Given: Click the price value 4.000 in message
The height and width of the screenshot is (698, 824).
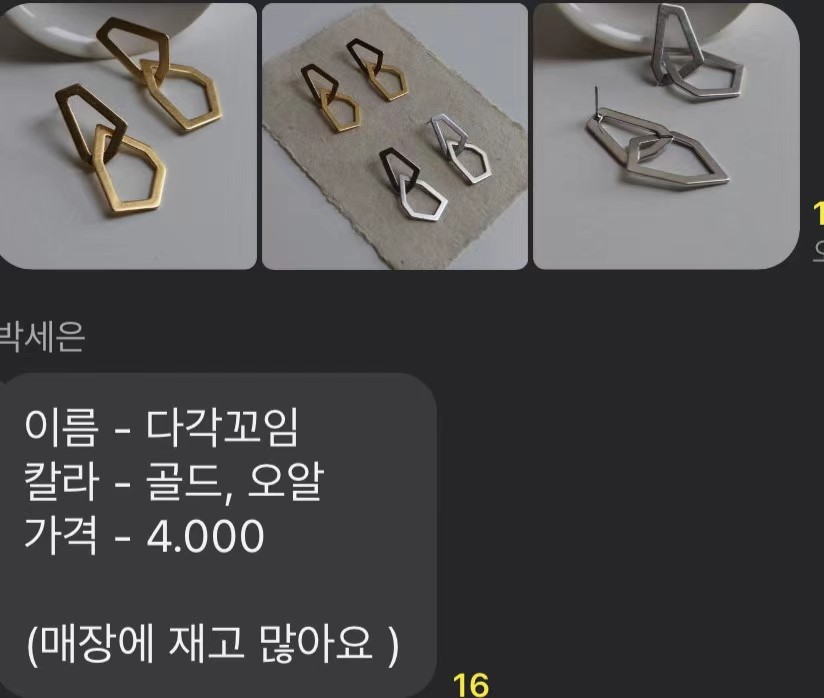Looking at the screenshot, I should [205, 537].
